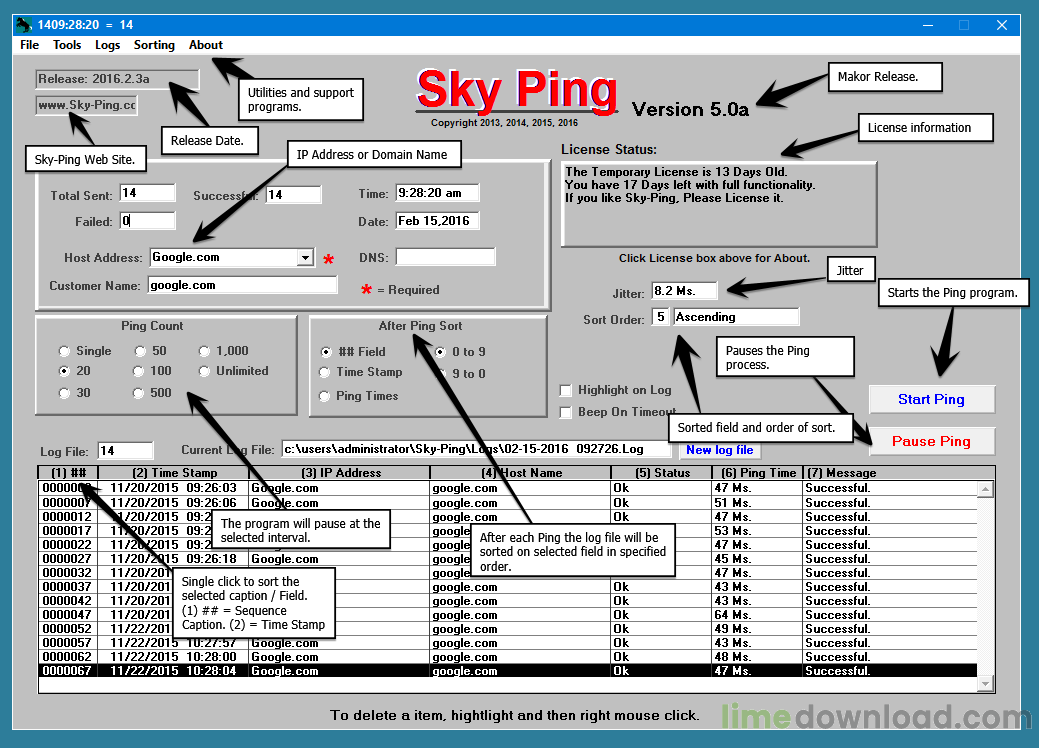Screen dimensions: 1039x748
Task: Click the Time field showing 9:28:20 am
Action: (x=437, y=193)
